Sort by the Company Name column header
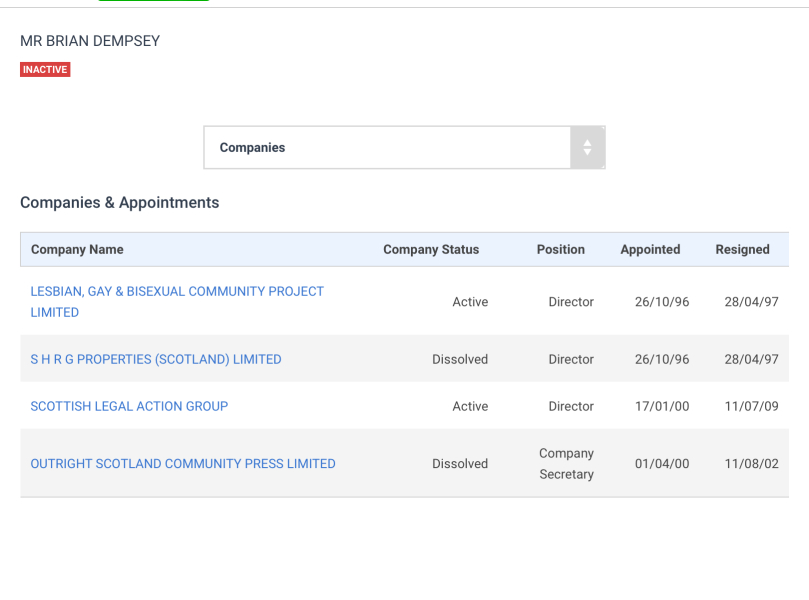Image resolution: width=809 pixels, height=600 pixels. 77,249
